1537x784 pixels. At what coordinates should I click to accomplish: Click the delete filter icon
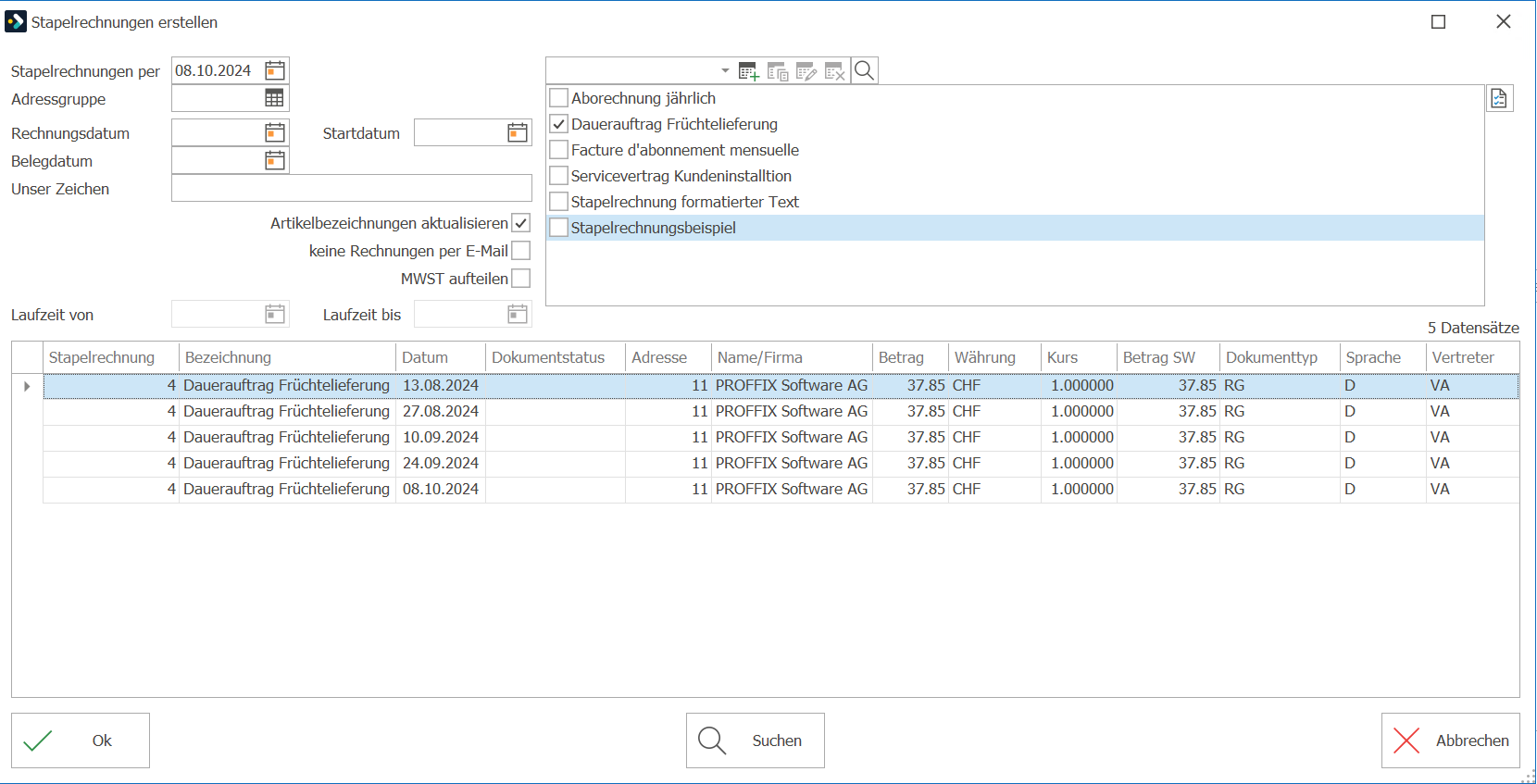click(835, 71)
